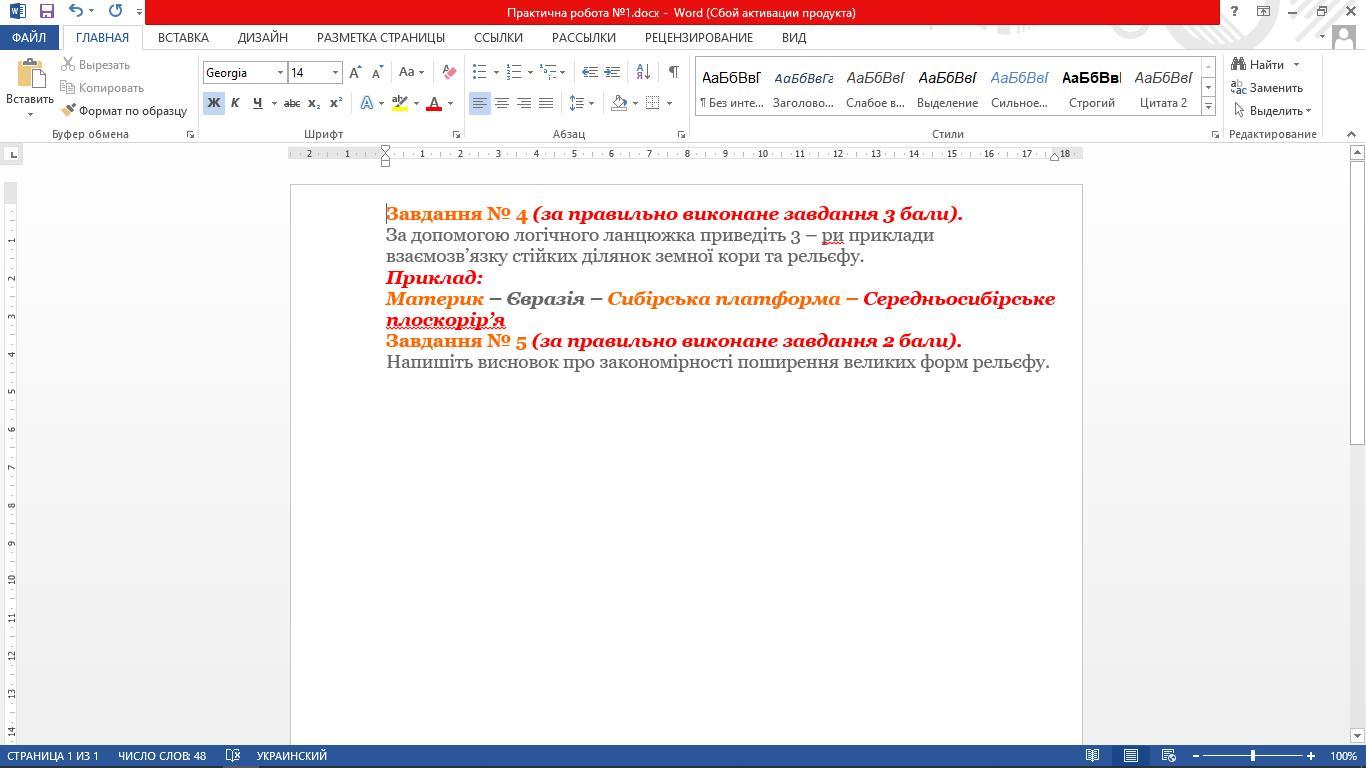The height and width of the screenshot is (768, 1366).
Task: Show paragraph marks with the pilcrow icon
Action: [x=673, y=72]
